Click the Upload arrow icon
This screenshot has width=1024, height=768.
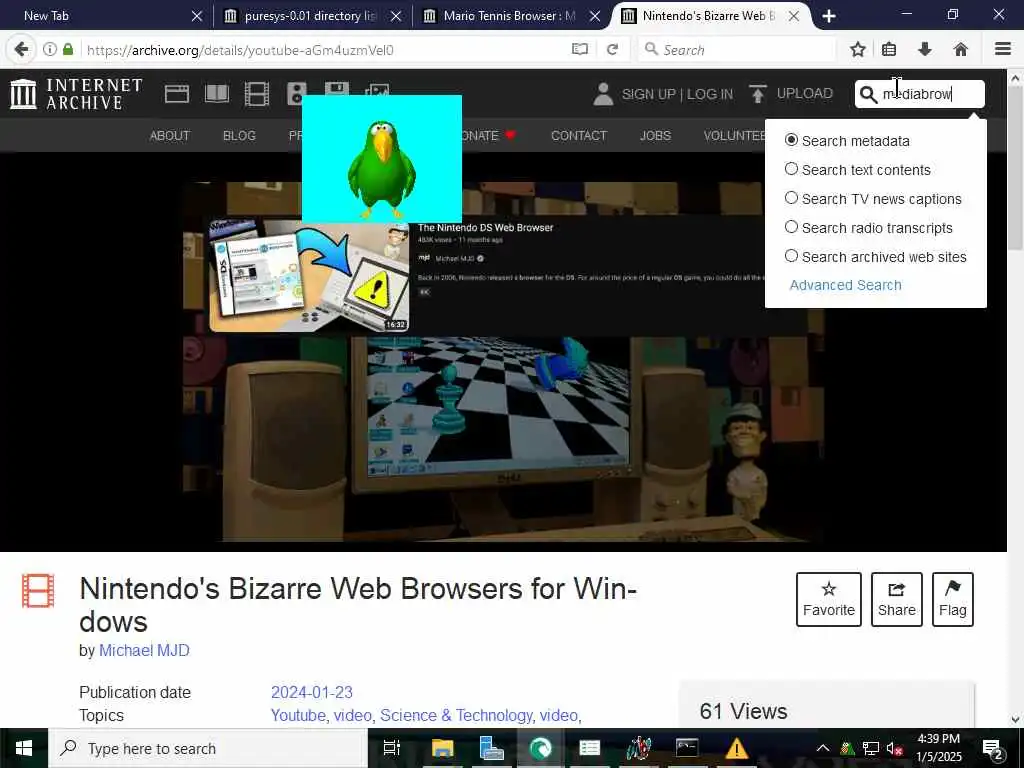[x=758, y=94]
